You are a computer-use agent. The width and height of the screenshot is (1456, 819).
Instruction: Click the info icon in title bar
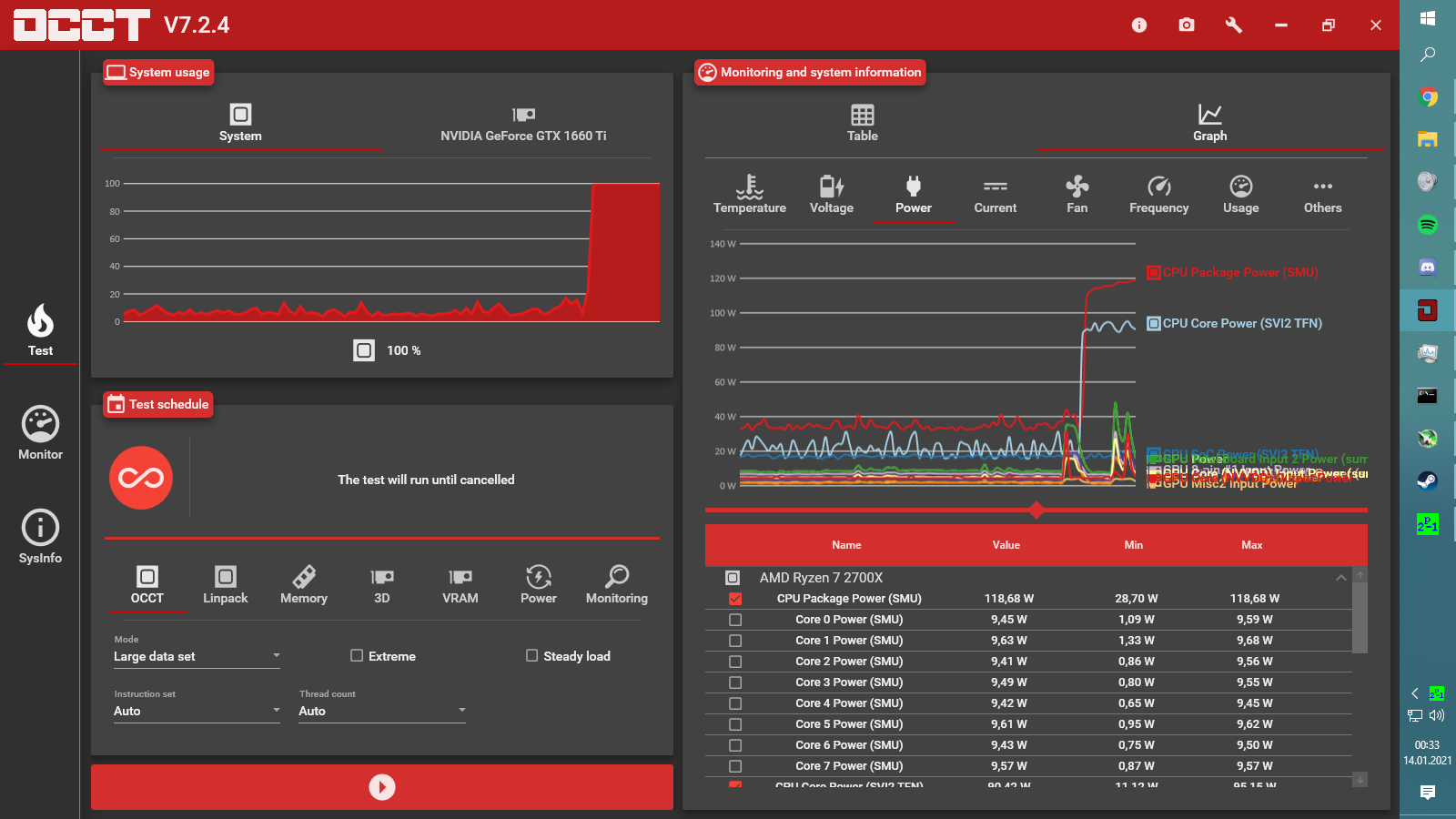pyautogui.click(x=1139, y=25)
